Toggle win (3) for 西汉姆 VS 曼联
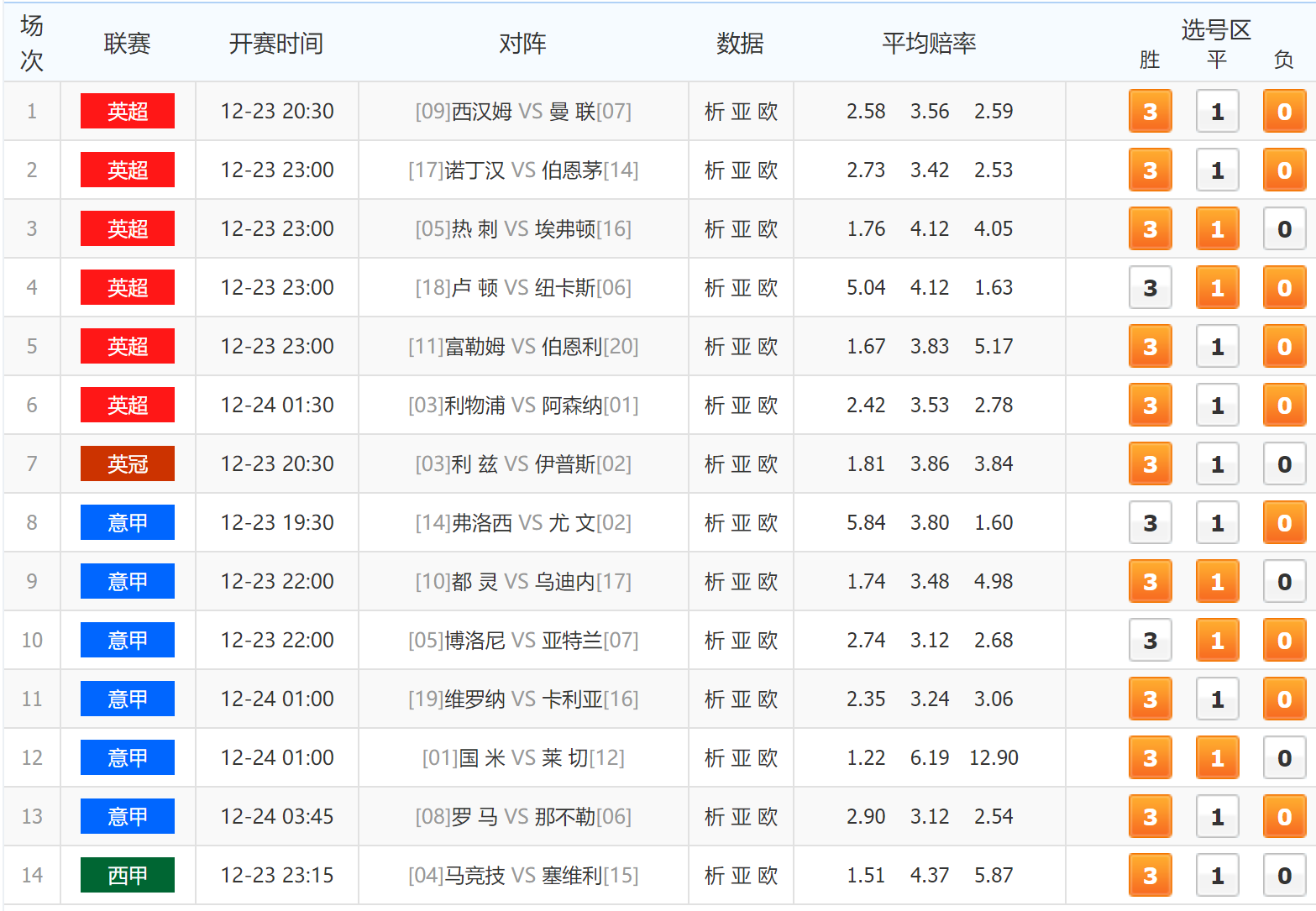The image size is (1316, 911). pos(1150,111)
